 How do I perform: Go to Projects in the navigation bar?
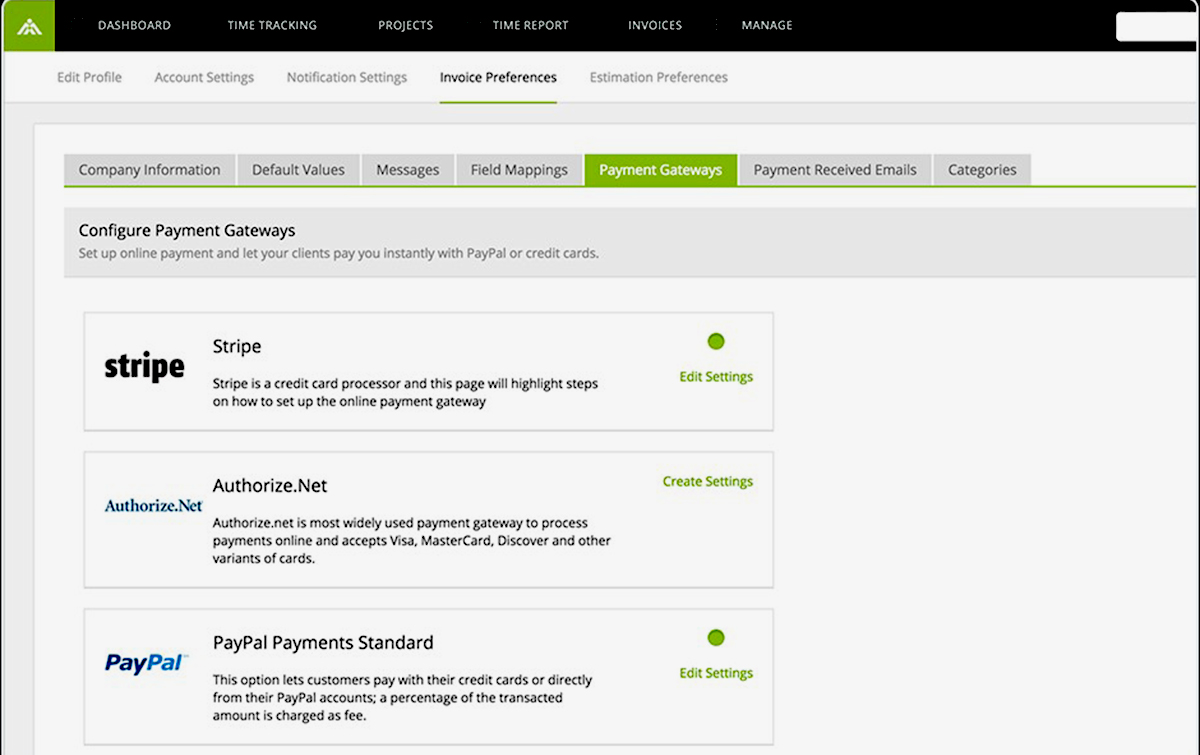click(x=405, y=26)
